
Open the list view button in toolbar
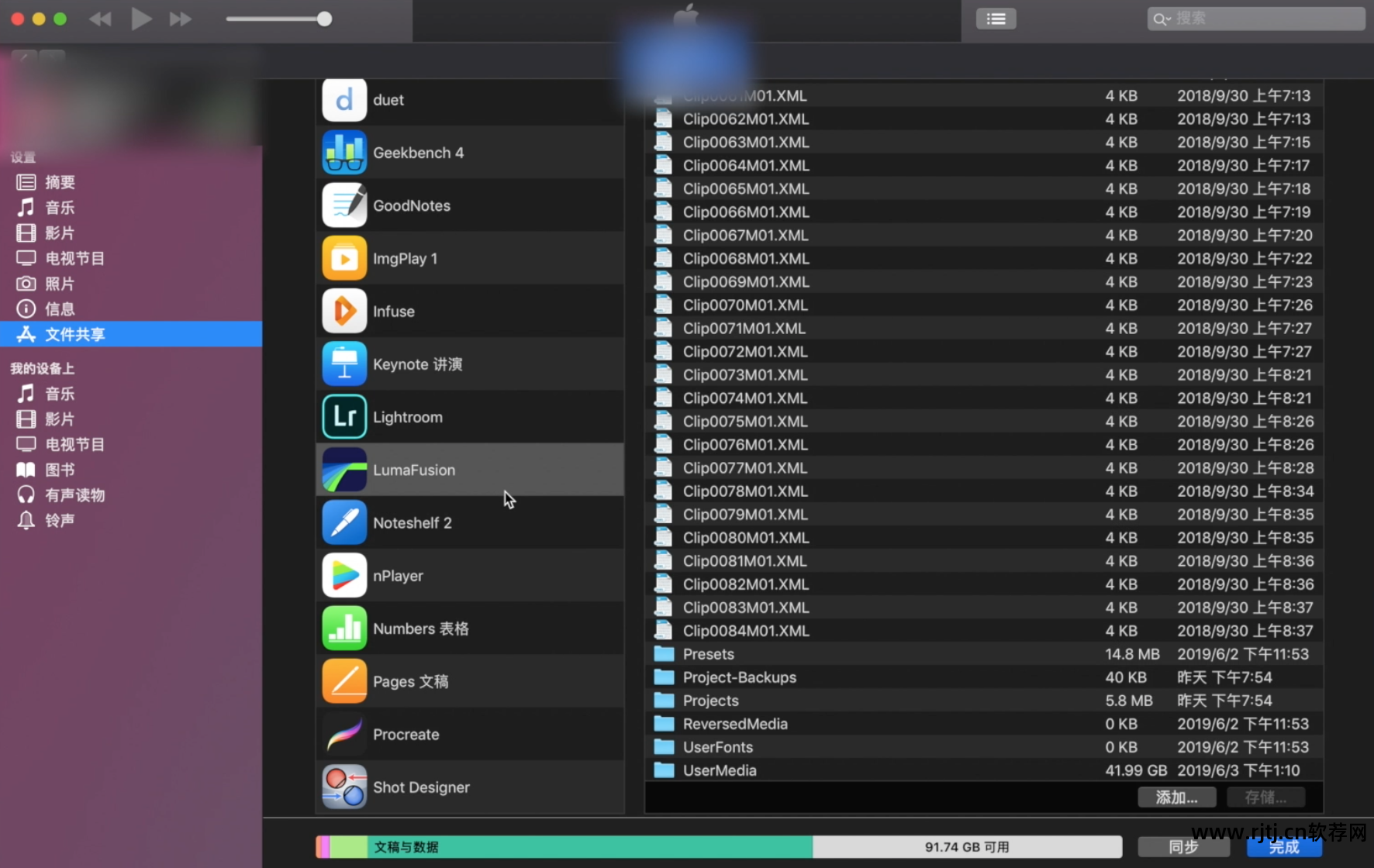point(996,19)
